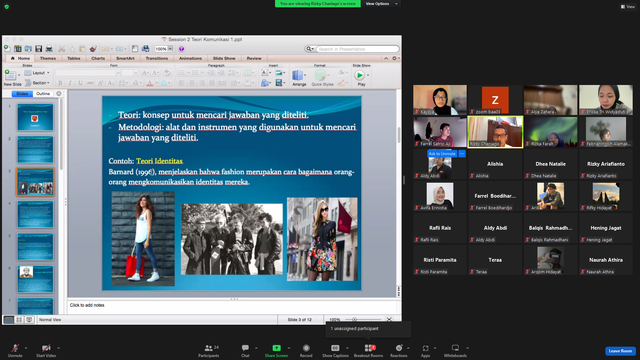Switch to the Slides pane tab
This screenshot has width=640, height=360.
(22, 94)
